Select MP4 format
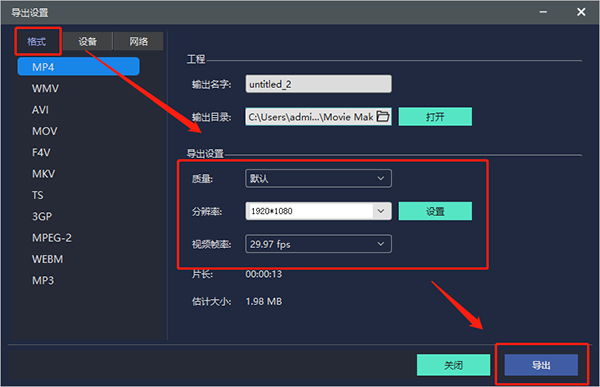The height and width of the screenshot is (387, 600). point(78,67)
